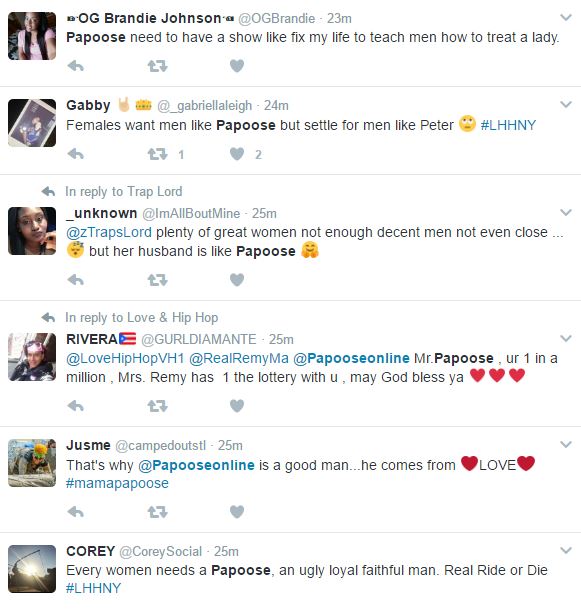
Task: Reply to RIVERA's tweet
Action: click(x=75, y=406)
